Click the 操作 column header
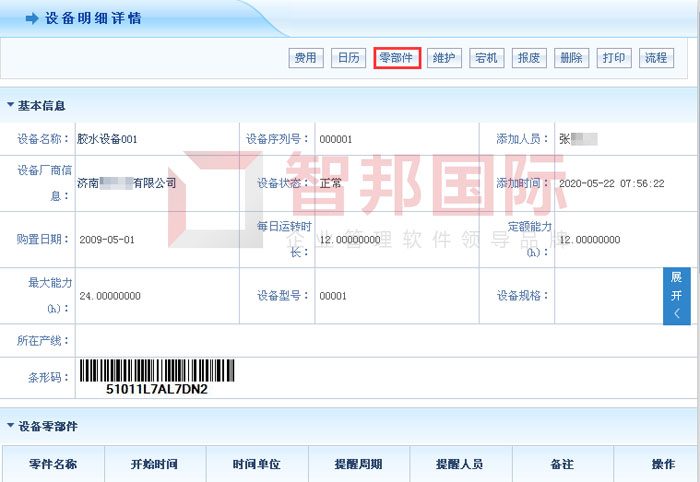Viewport: 700px width, 482px height. (663, 465)
